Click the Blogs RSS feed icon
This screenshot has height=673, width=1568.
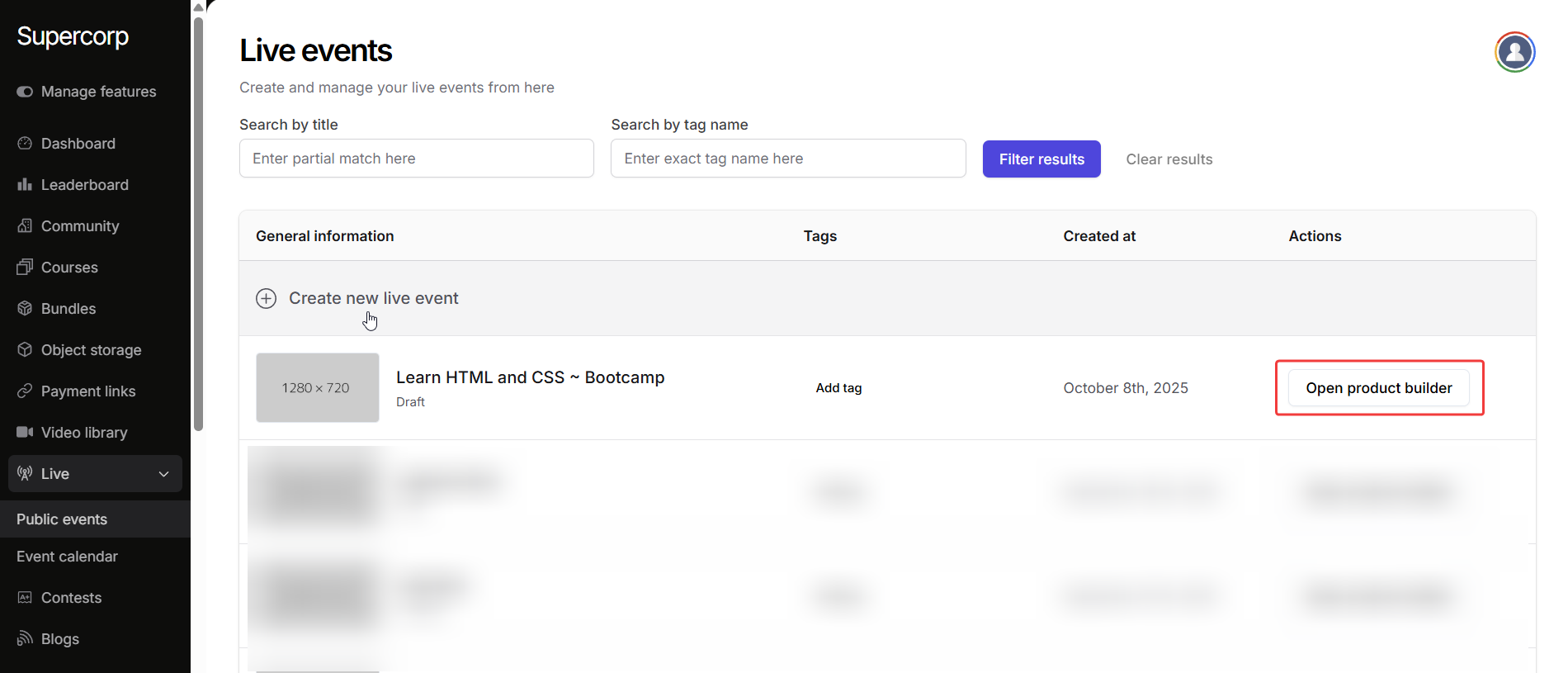(25, 639)
